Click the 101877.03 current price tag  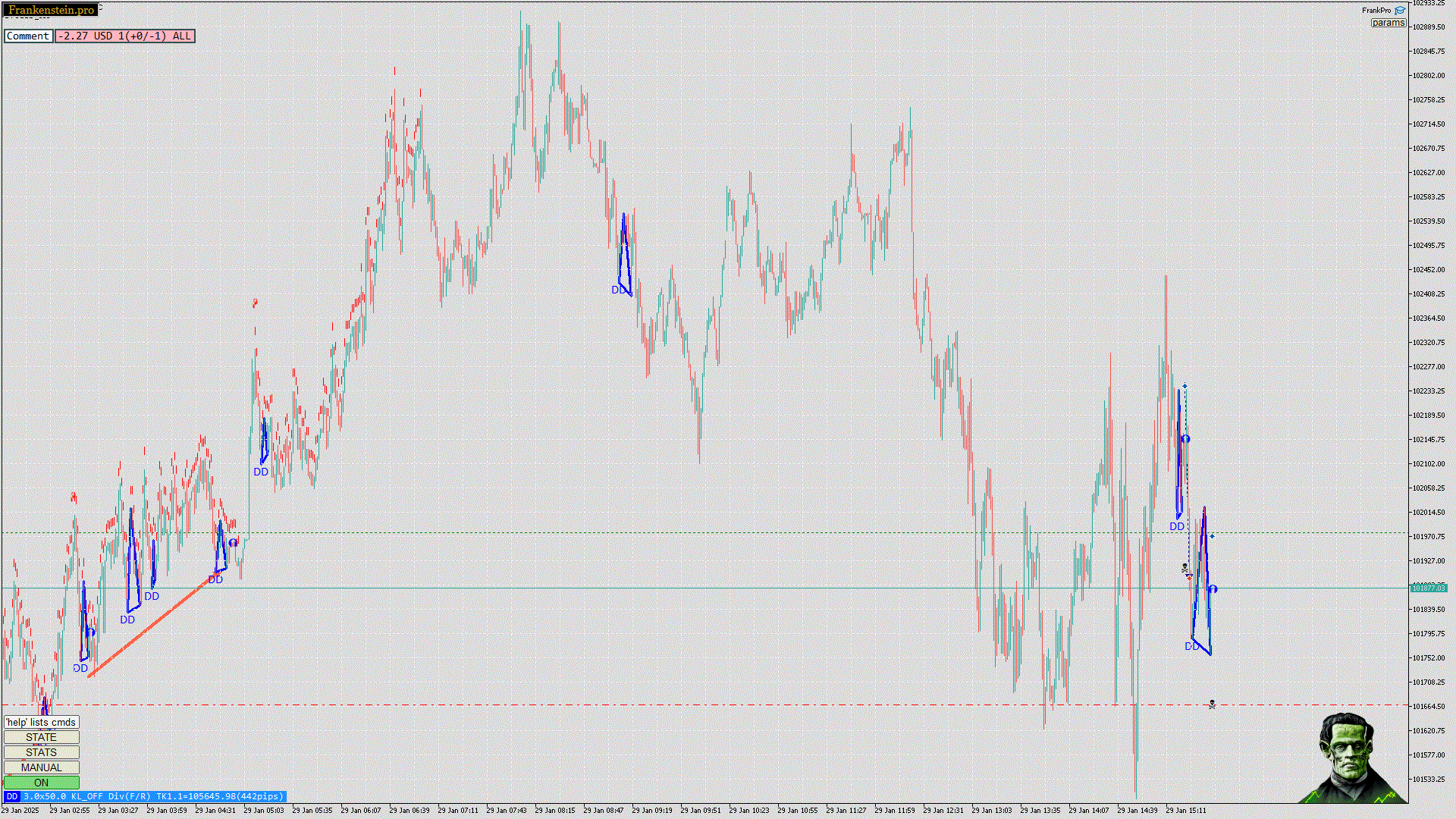click(x=1428, y=588)
